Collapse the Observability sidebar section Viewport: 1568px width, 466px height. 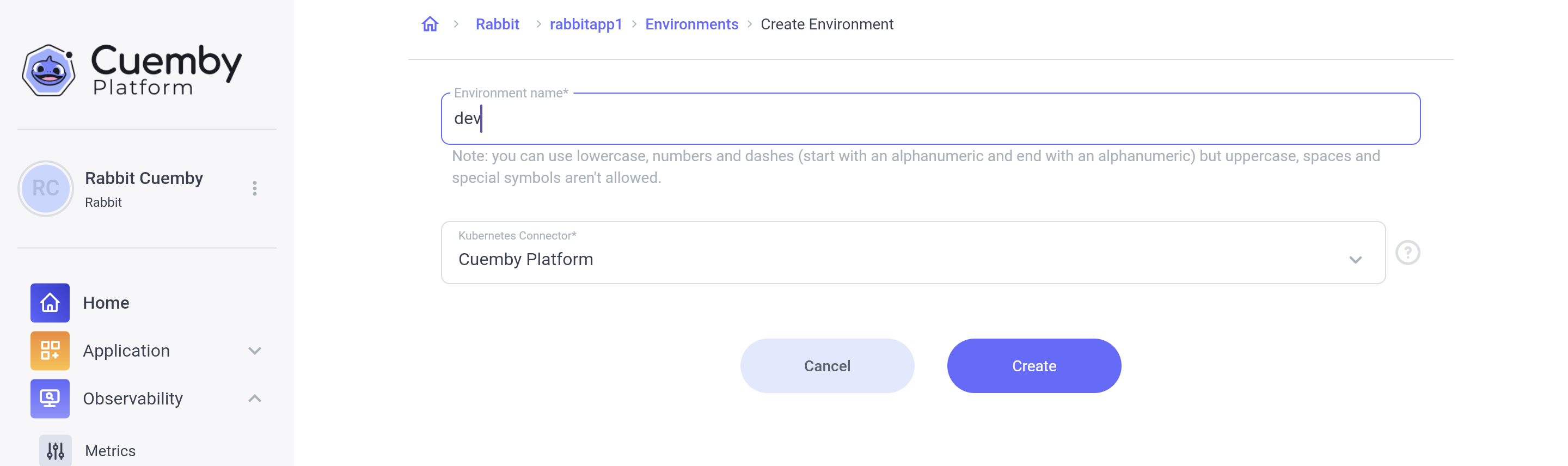(255, 398)
